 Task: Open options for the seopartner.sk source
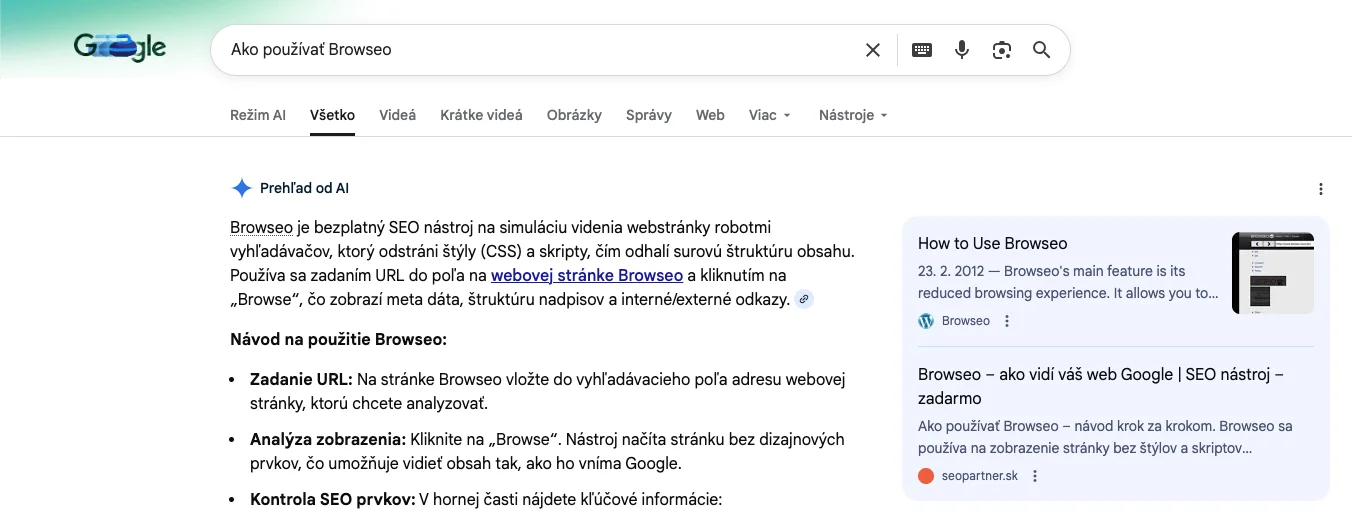coord(1035,476)
